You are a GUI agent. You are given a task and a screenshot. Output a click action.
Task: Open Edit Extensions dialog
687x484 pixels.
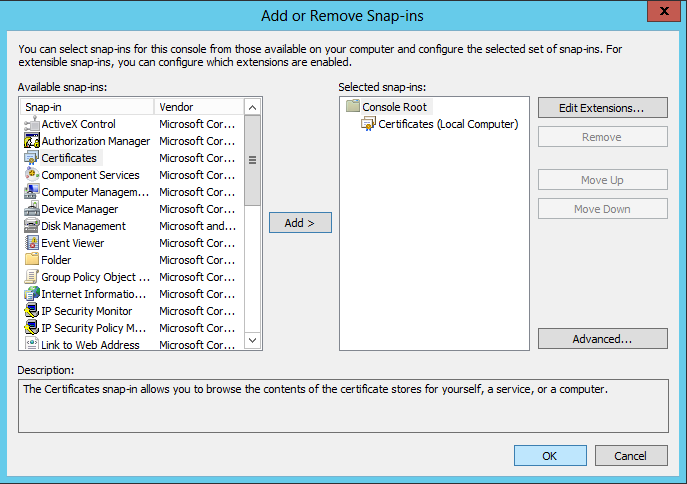(x=602, y=107)
